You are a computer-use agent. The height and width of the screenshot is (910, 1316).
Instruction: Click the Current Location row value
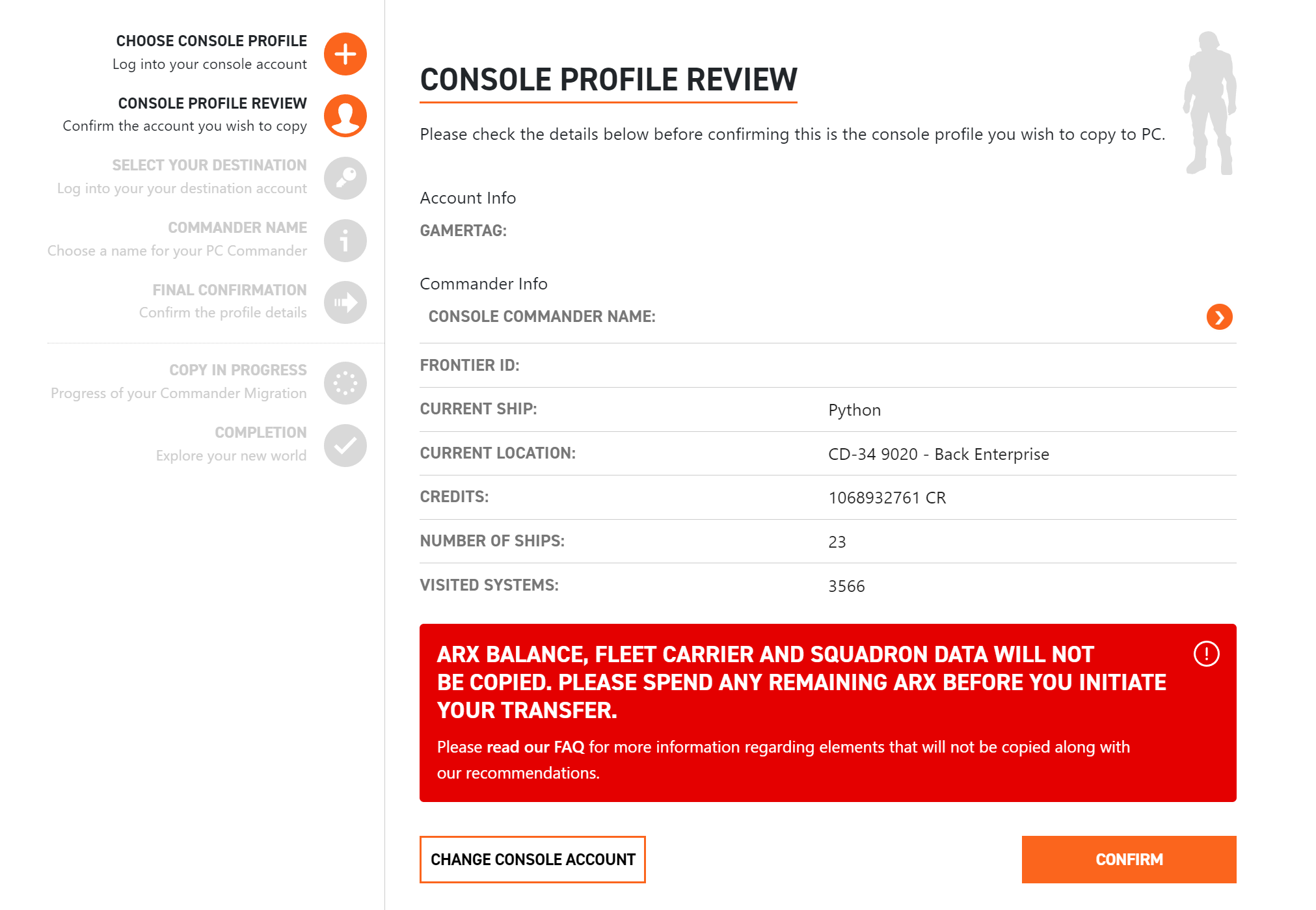(x=938, y=454)
